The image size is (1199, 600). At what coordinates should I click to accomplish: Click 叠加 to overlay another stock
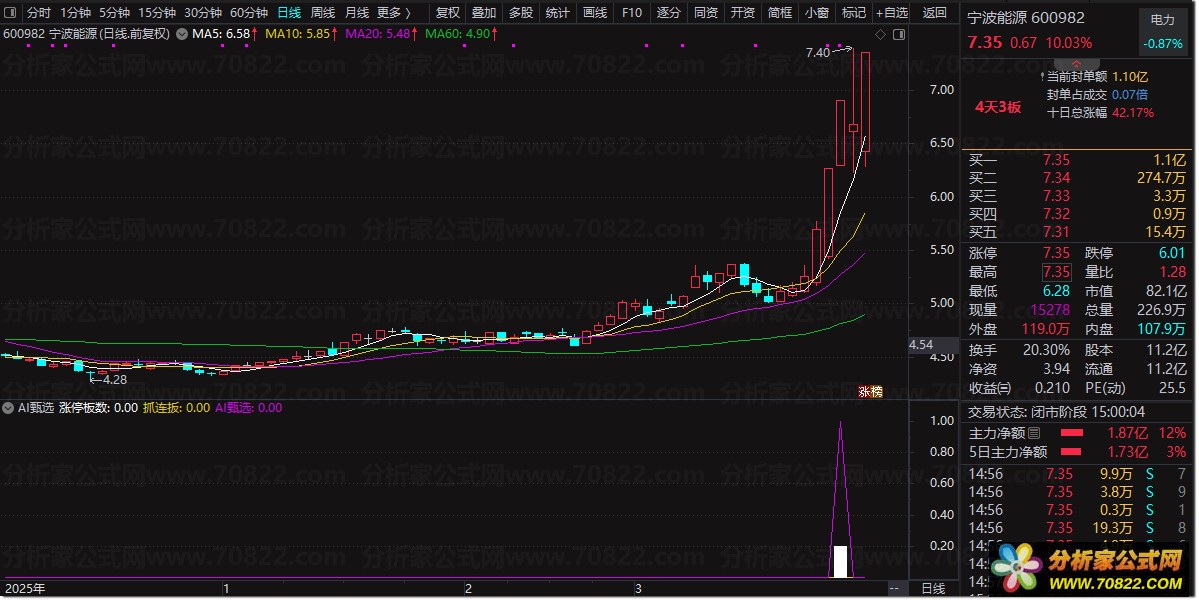point(484,12)
